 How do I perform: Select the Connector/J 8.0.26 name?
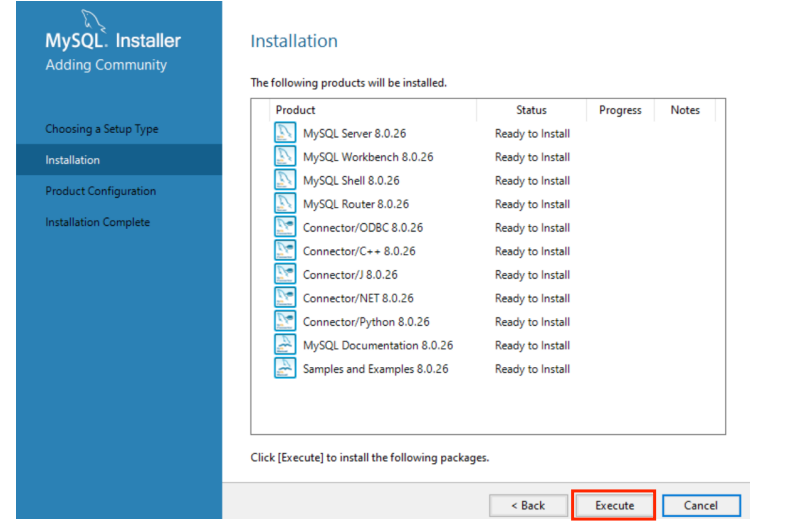click(x=350, y=275)
